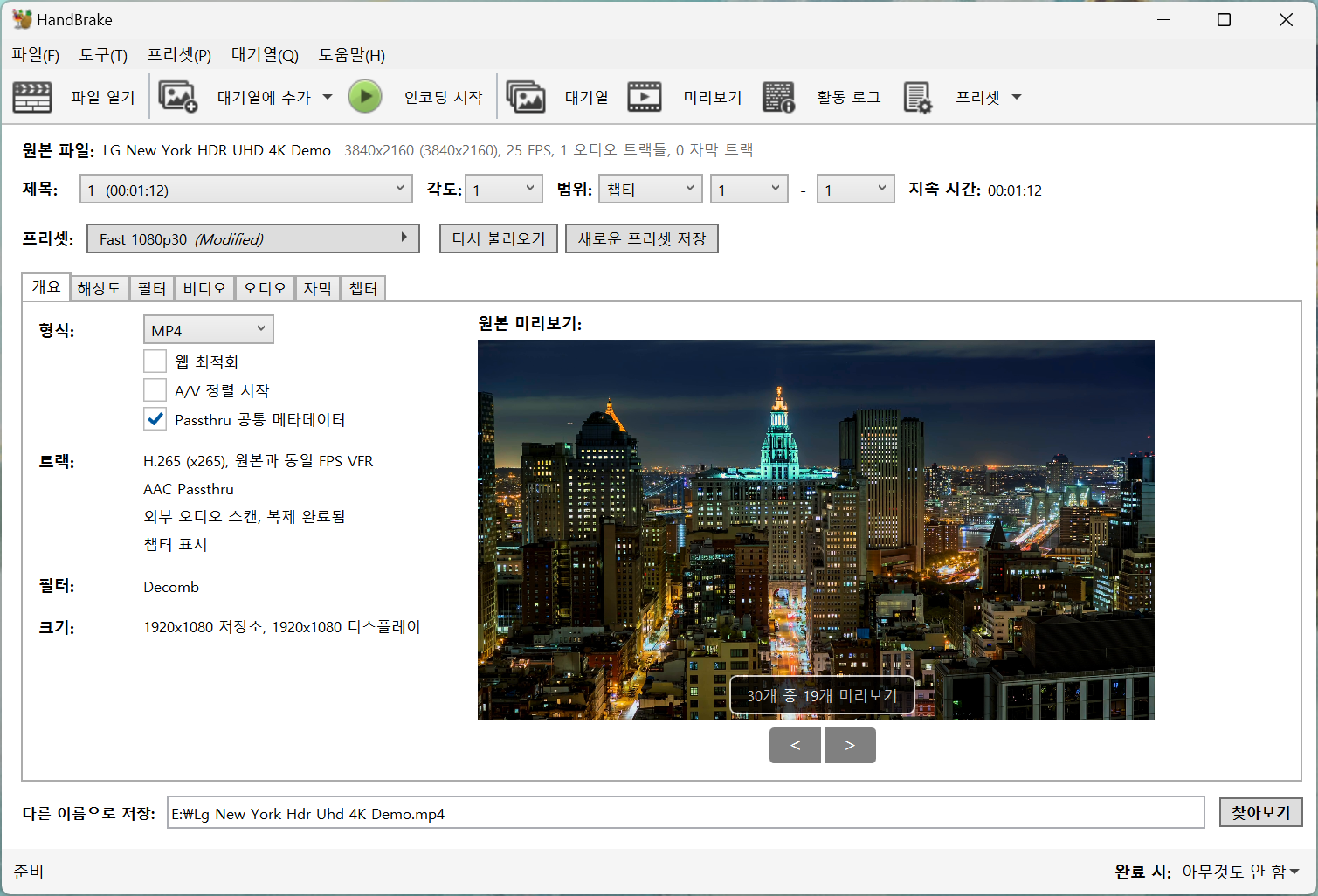Open the 도구(T) menu
The image size is (1318, 896).
(103, 55)
